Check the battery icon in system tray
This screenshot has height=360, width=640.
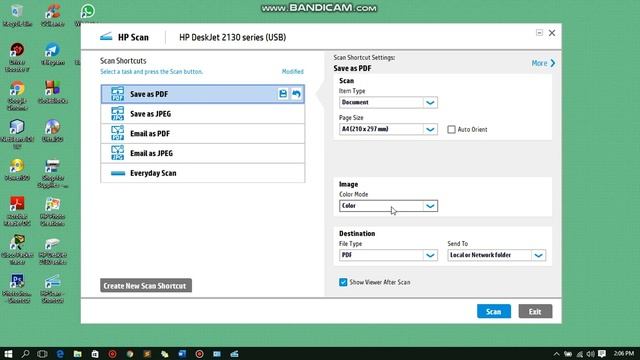coord(568,354)
